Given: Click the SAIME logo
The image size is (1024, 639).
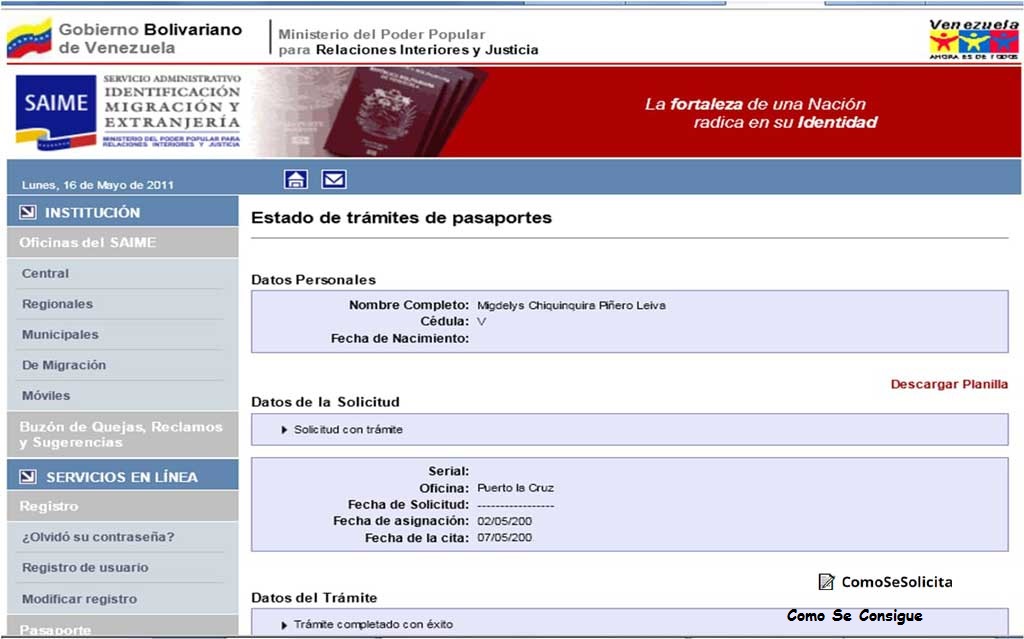Looking at the screenshot, I should (56, 110).
